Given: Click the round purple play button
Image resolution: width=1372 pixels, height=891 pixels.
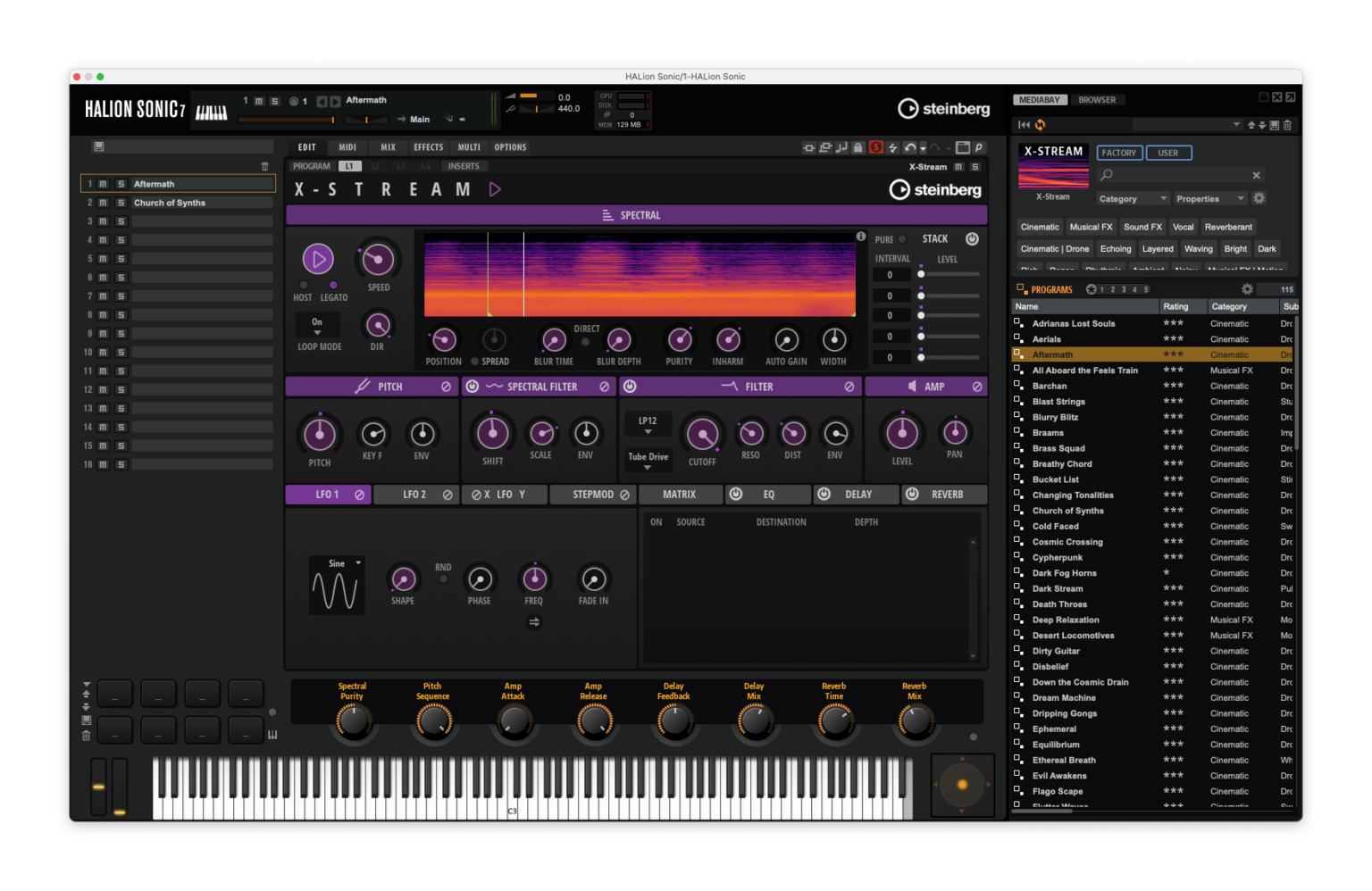Looking at the screenshot, I should (318, 259).
